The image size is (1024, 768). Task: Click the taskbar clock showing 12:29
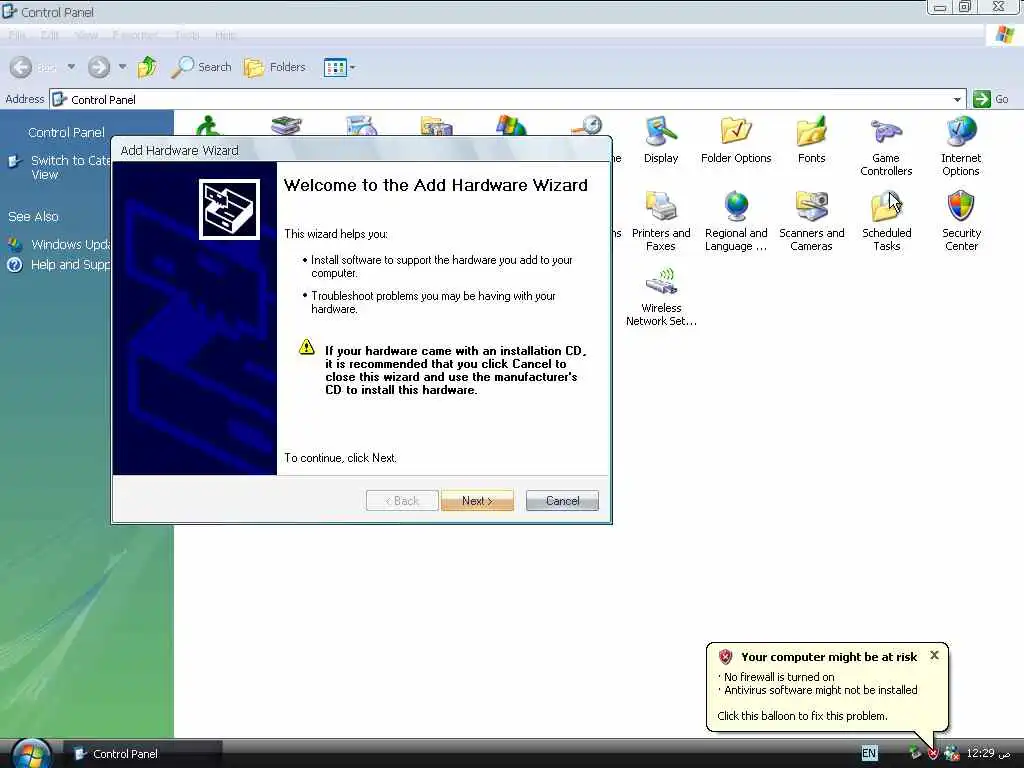pyautogui.click(x=988, y=754)
